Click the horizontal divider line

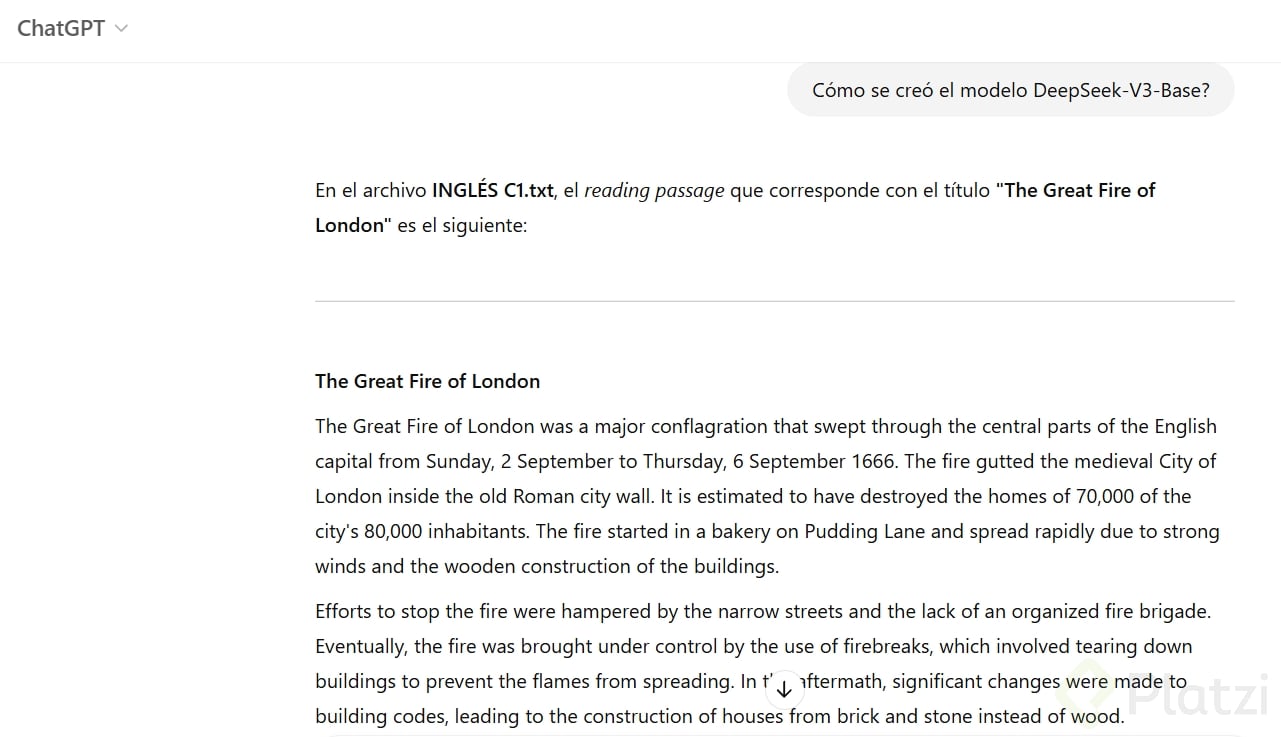coord(774,301)
